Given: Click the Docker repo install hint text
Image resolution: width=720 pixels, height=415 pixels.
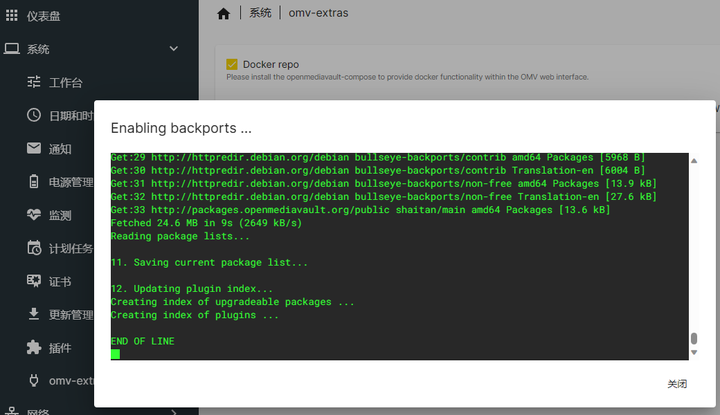Looking at the screenshot, I should coord(407,77).
